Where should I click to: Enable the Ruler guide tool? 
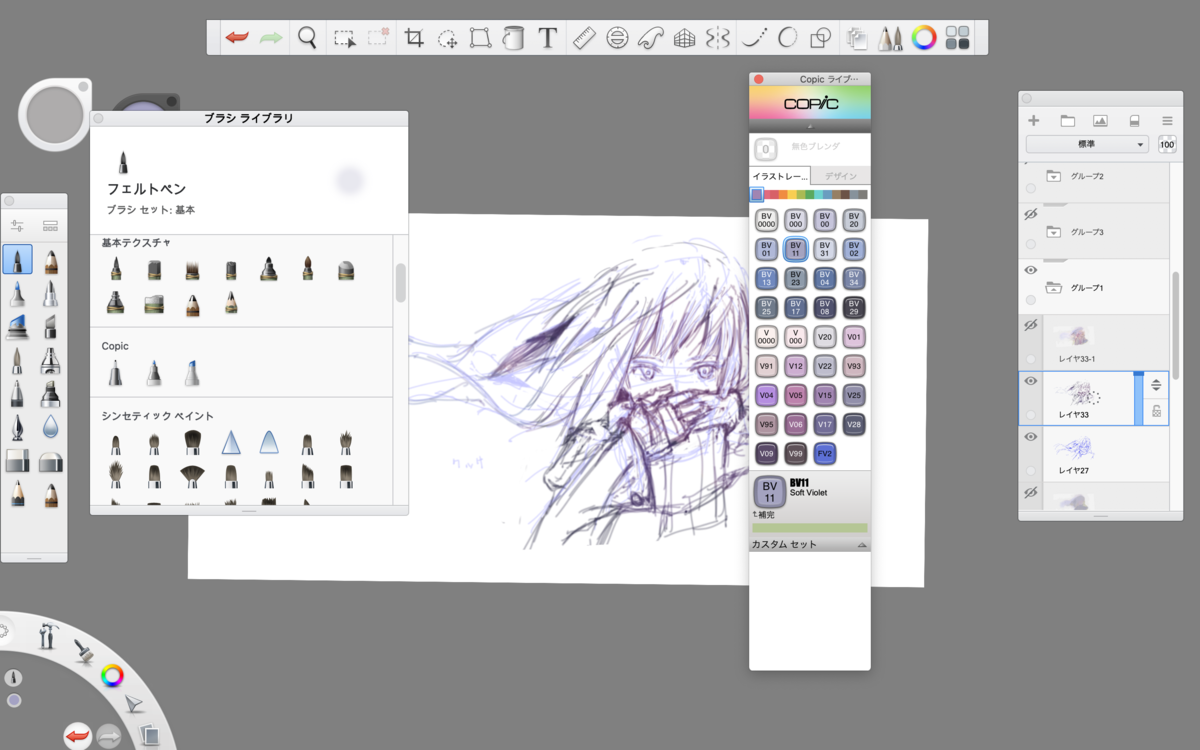coord(583,38)
